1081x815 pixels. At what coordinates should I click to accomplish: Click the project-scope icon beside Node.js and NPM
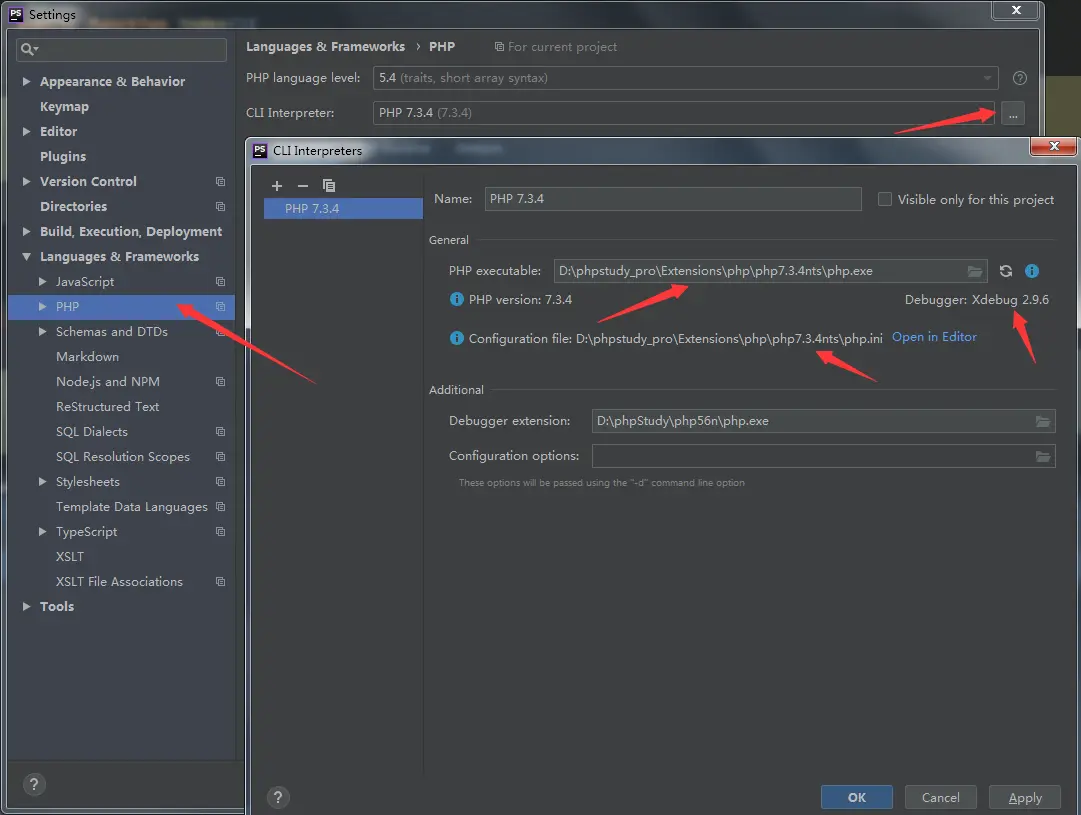221,381
